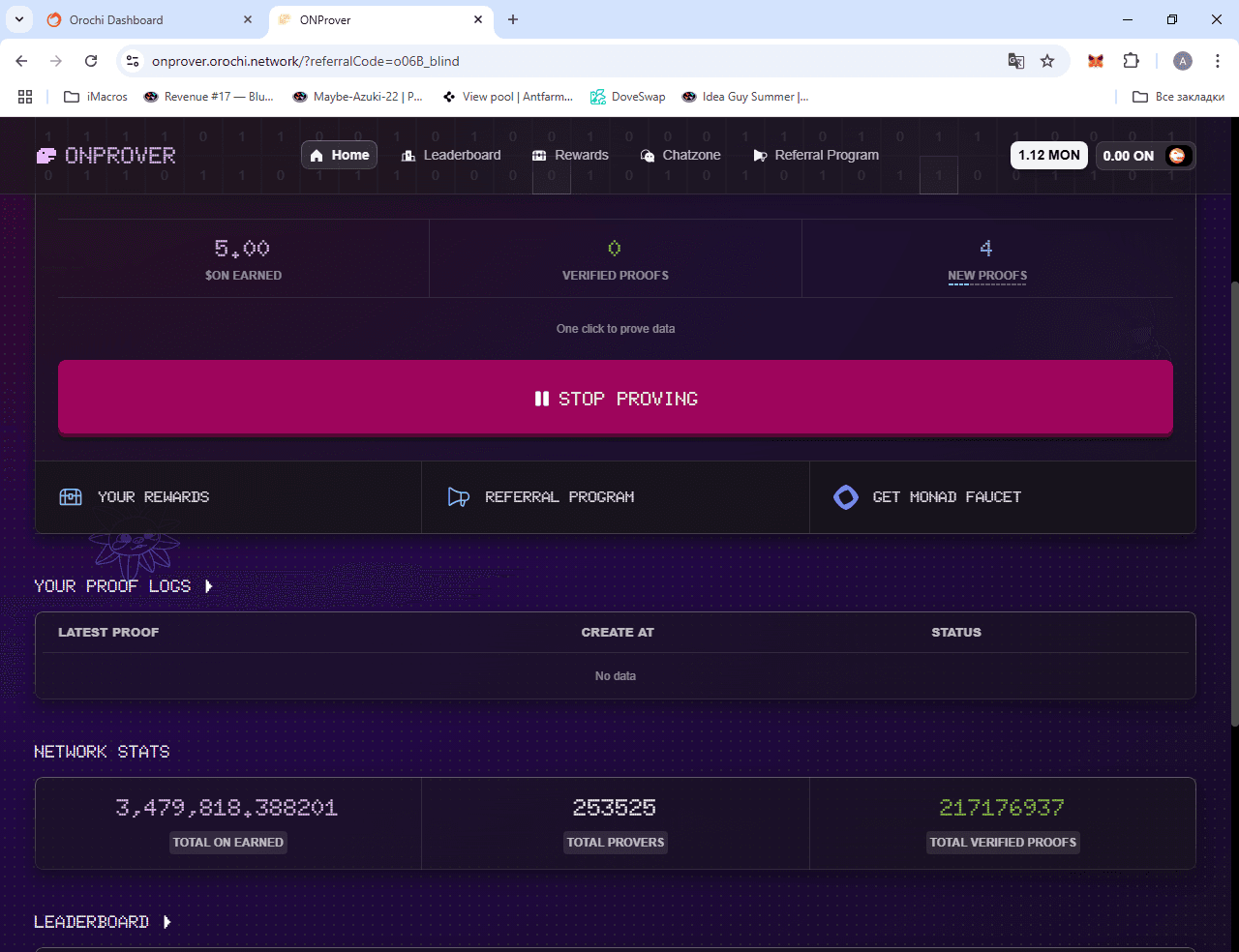Open a new browser tab
This screenshot has height=952, width=1239.
(513, 19)
